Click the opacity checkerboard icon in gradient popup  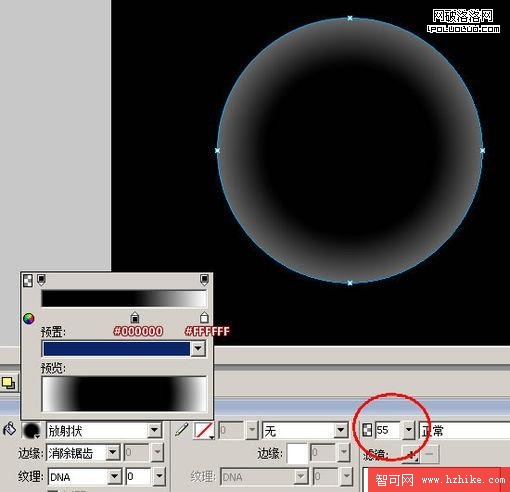pos(28,280)
